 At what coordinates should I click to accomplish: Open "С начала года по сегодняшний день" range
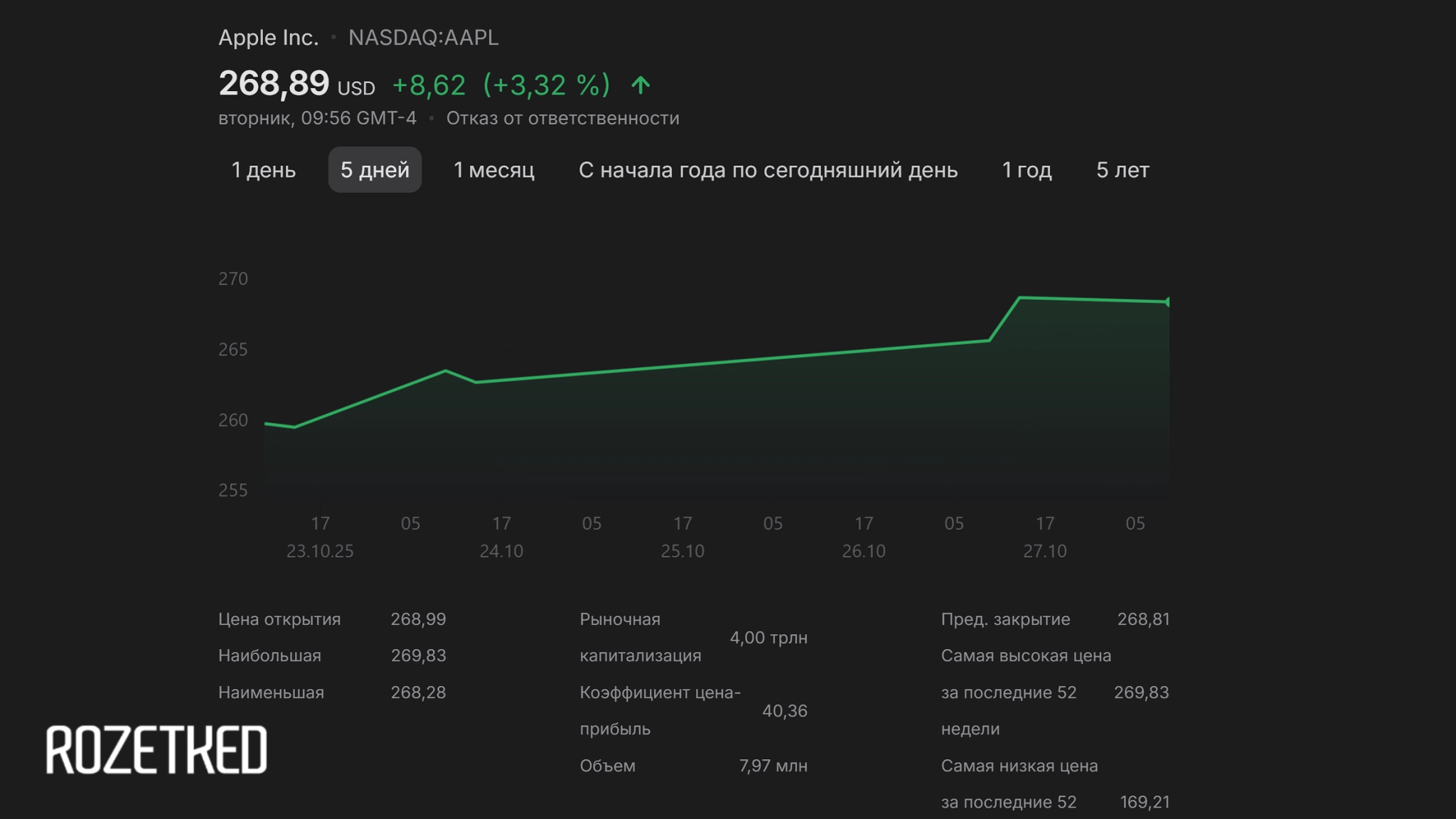(x=768, y=170)
